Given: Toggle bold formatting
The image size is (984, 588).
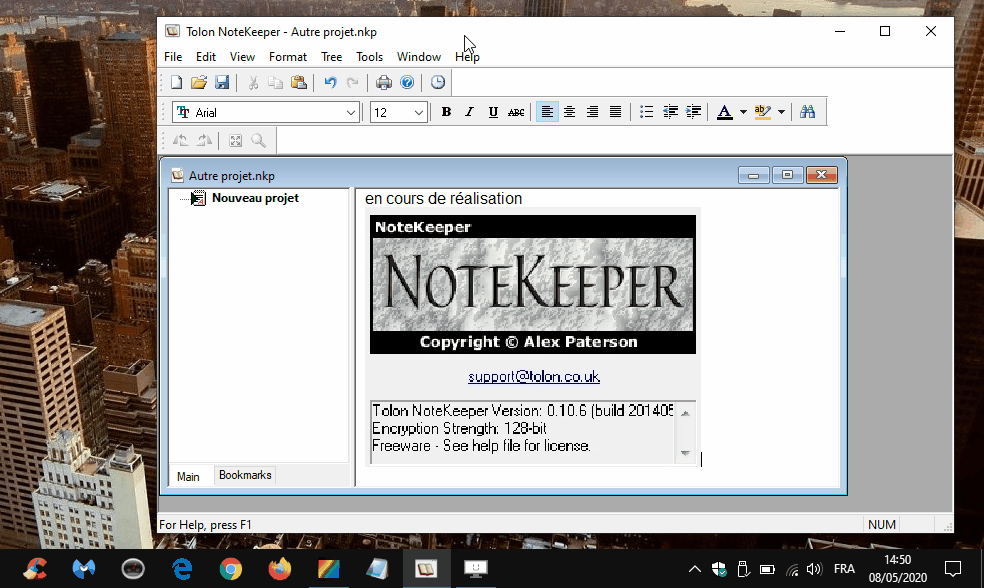Looking at the screenshot, I should click(x=446, y=112).
